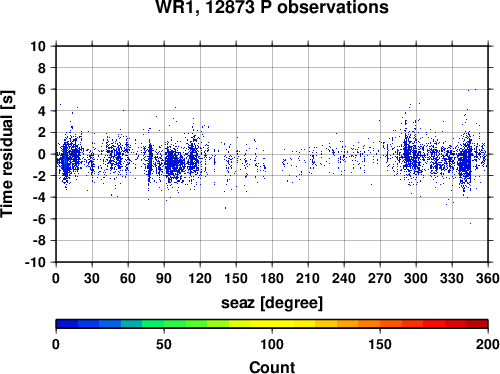Viewport: 500px width, 374px height.
Task: Click the 10 tick label on y-axis
Action: coord(38,46)
